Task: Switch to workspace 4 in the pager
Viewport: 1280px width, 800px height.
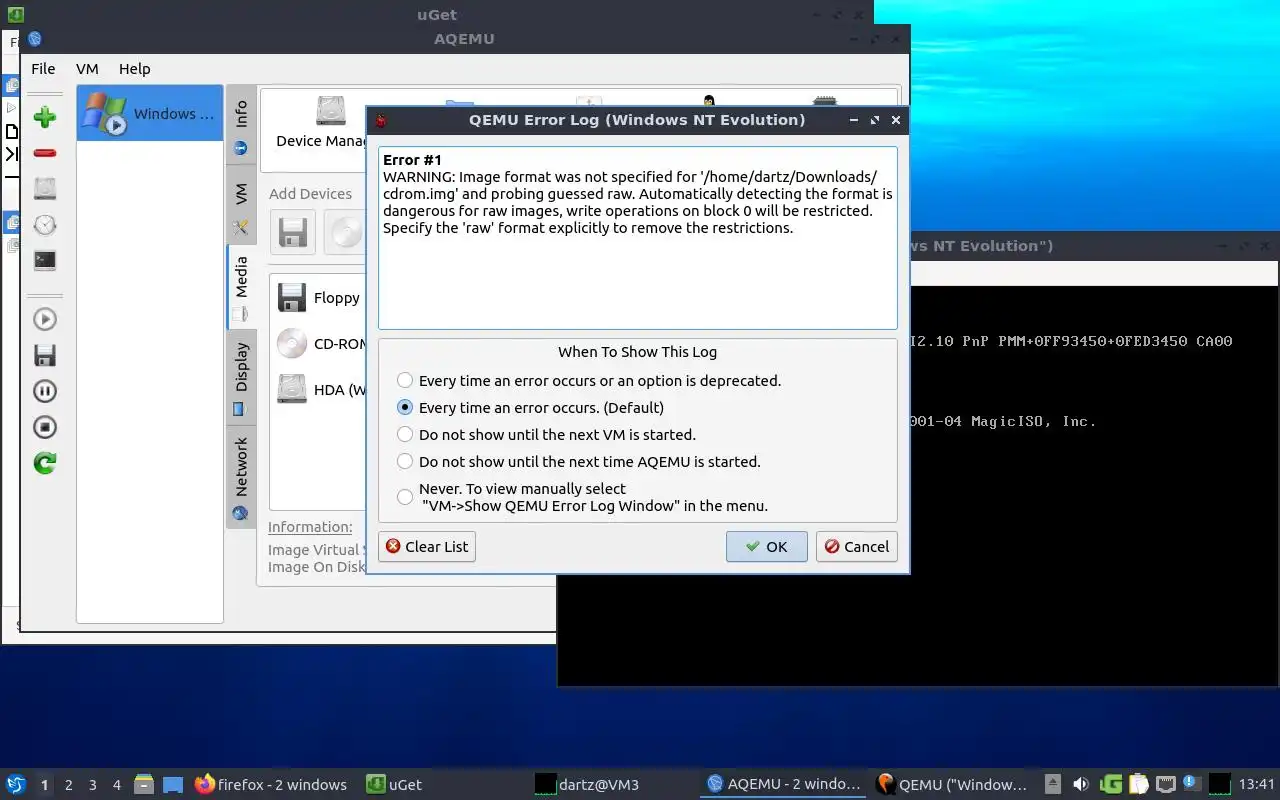Action: point(117,785)
